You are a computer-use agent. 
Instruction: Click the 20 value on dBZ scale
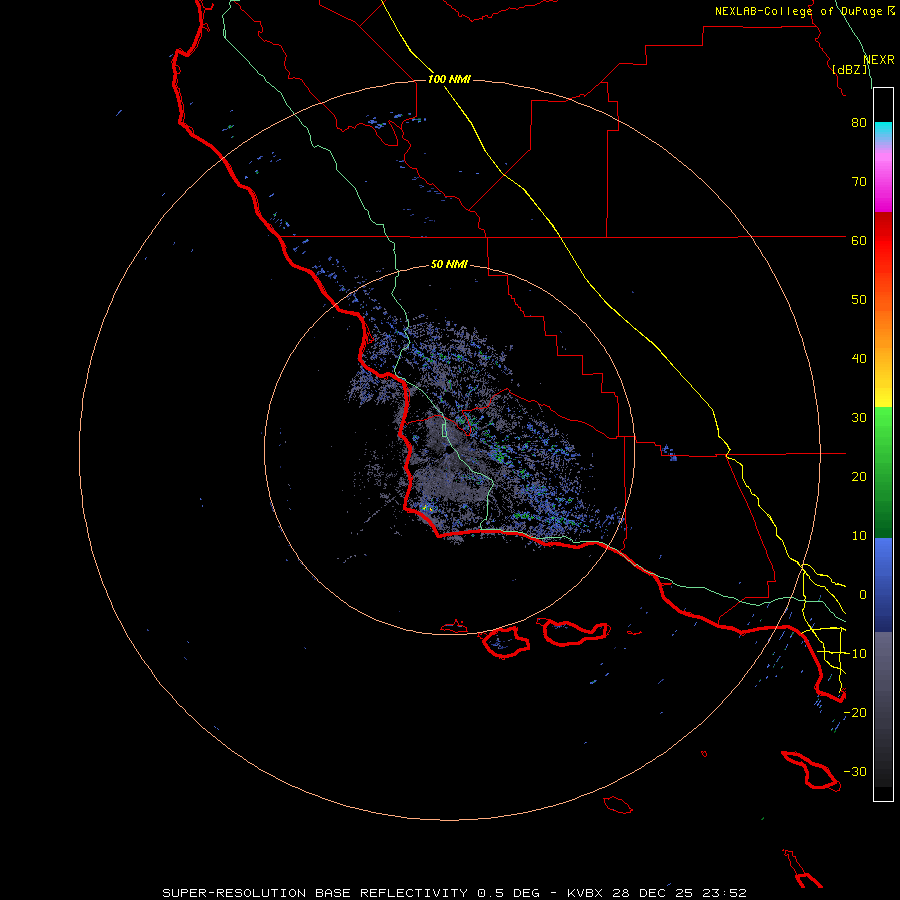pyautogui.click(x=859, y=477)
